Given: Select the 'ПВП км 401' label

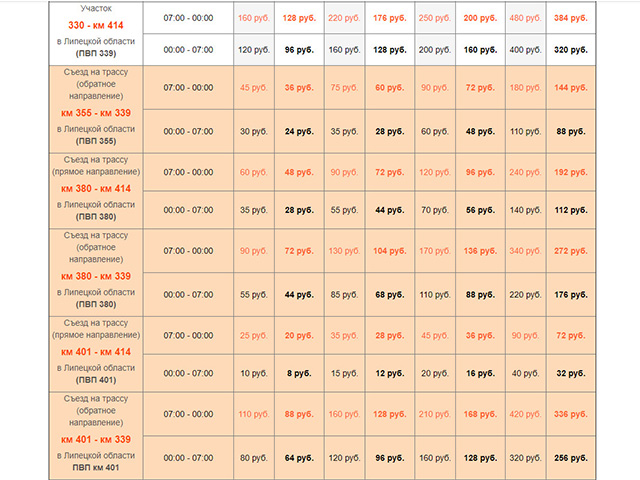Looking at the screenshot, I should [96, 468].
